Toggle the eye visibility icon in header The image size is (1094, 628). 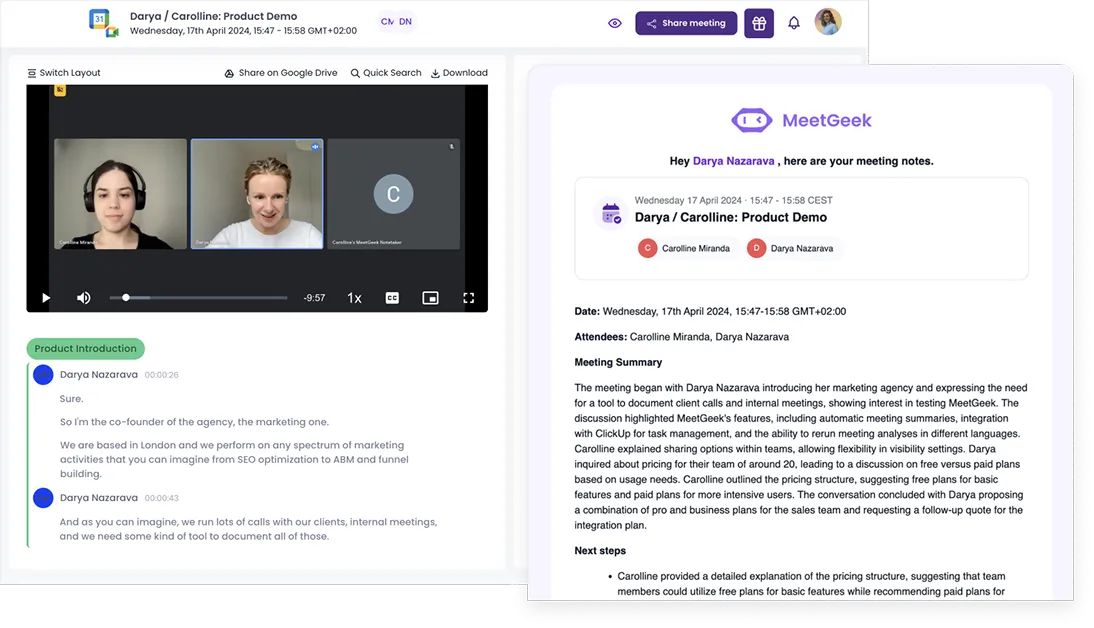click(x=615, y=23)
